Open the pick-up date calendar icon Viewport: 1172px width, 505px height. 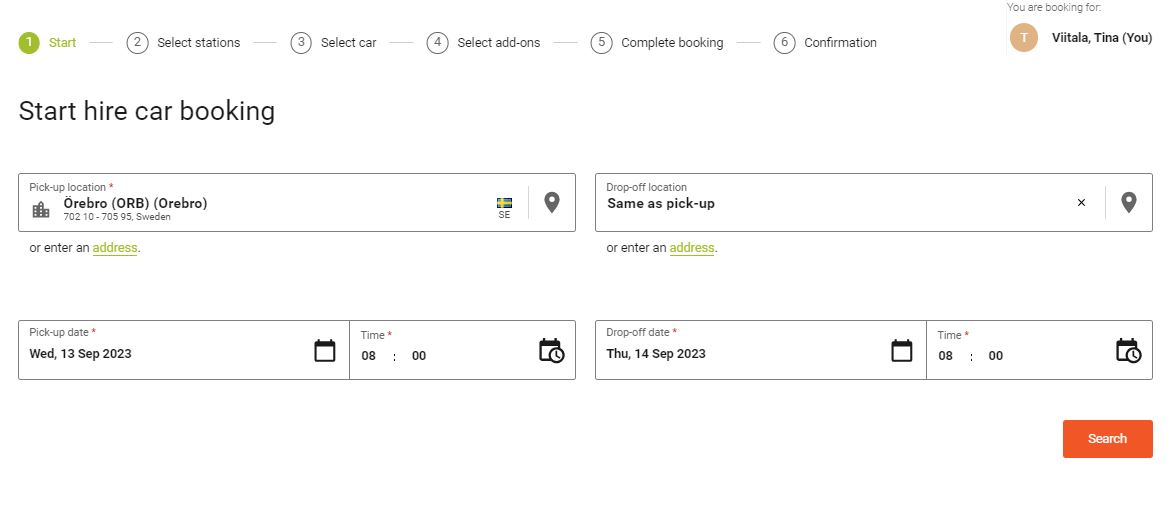point(324,350)
